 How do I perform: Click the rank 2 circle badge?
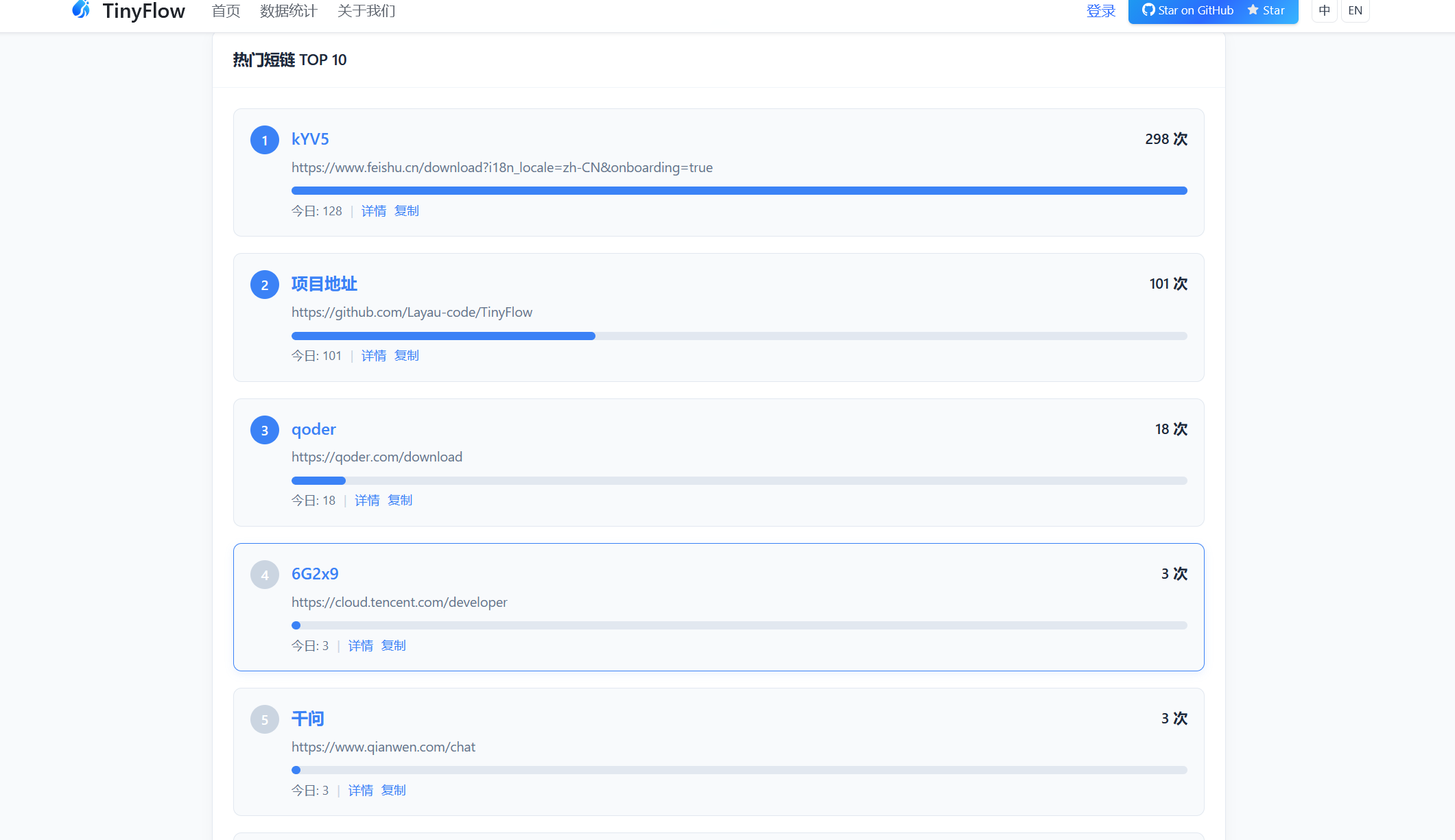click(265, 285)
